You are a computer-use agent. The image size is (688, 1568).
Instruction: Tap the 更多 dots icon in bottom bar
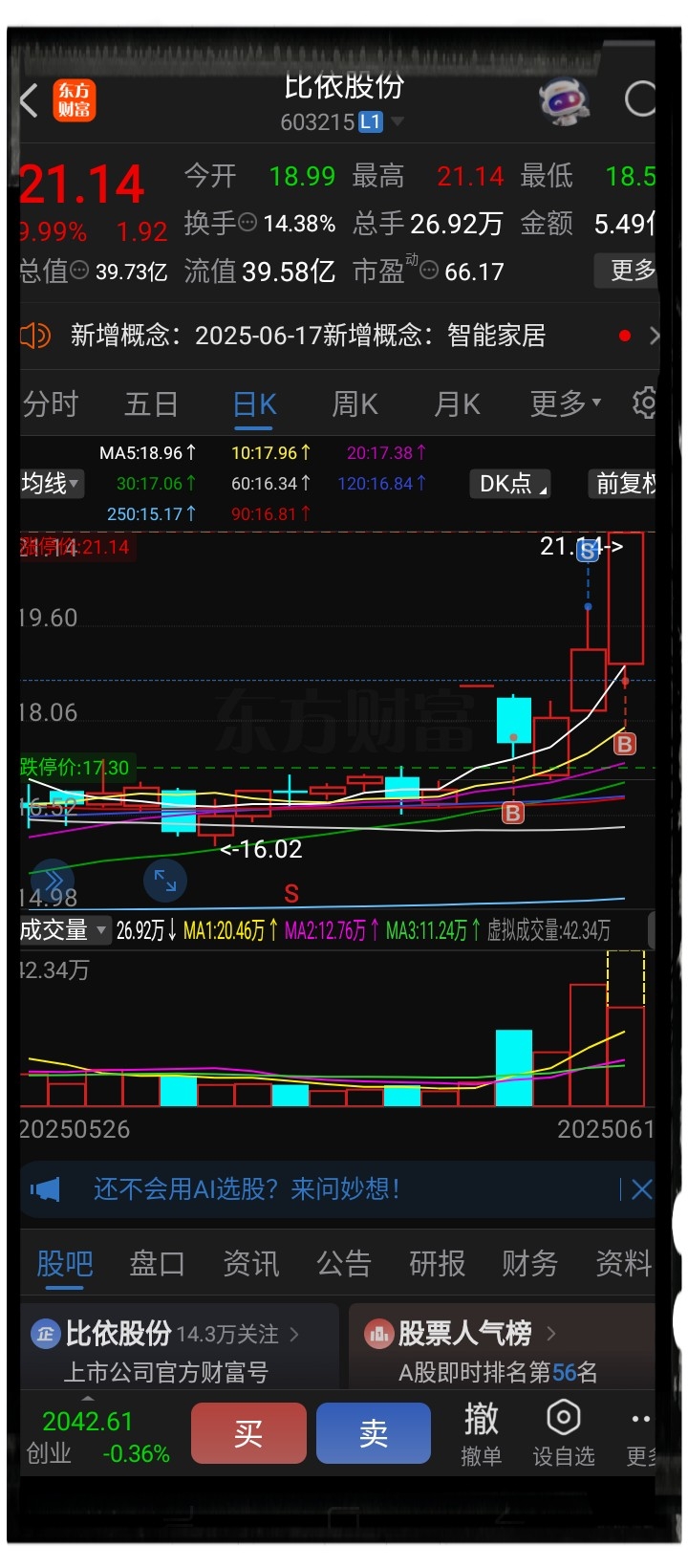tap(641, 1420)
